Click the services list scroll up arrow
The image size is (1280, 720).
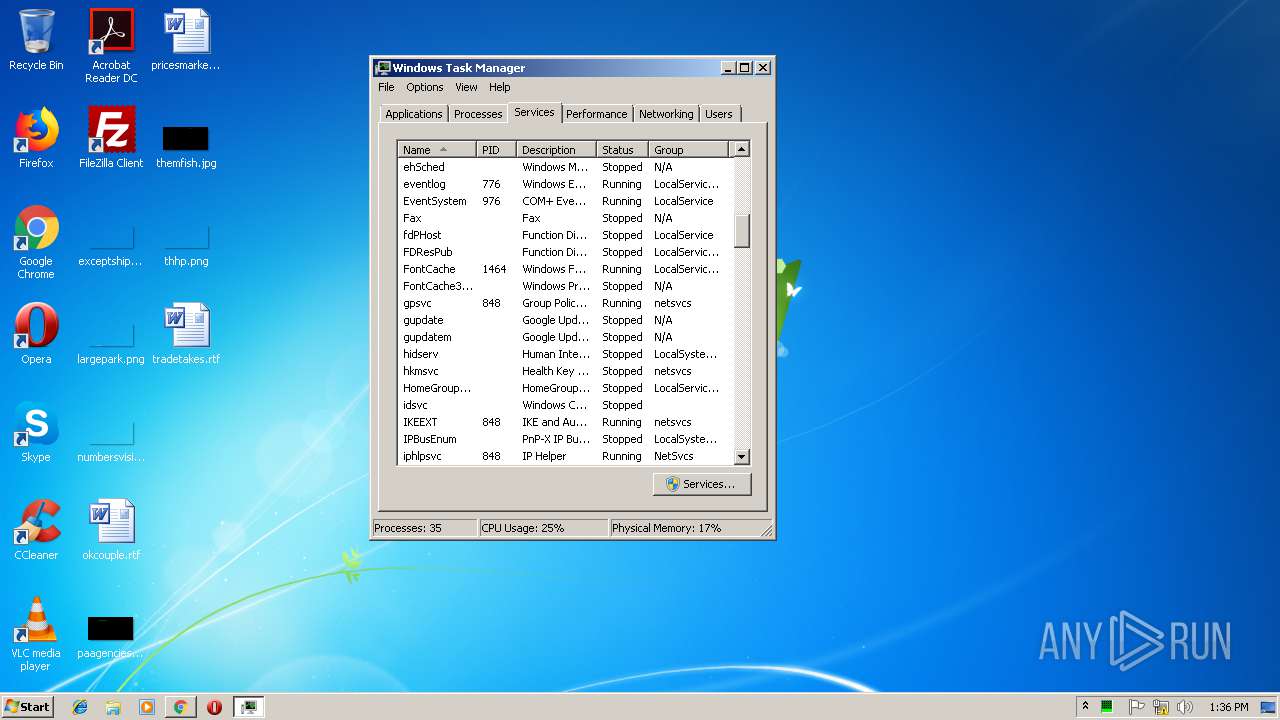coord(741,150)
